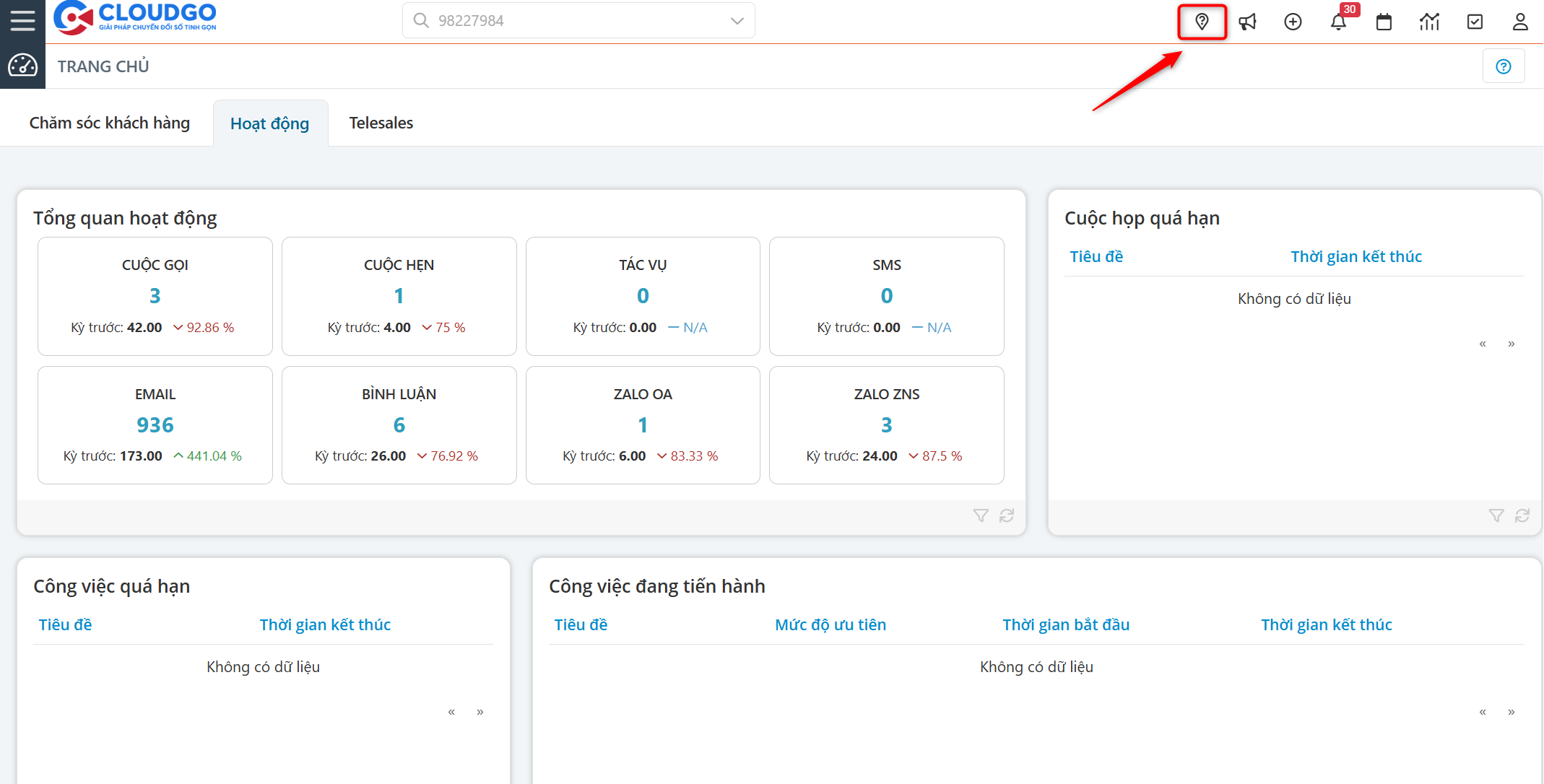Click filter icon in Tổng quan hoạt động

click(x=981, y=515)
